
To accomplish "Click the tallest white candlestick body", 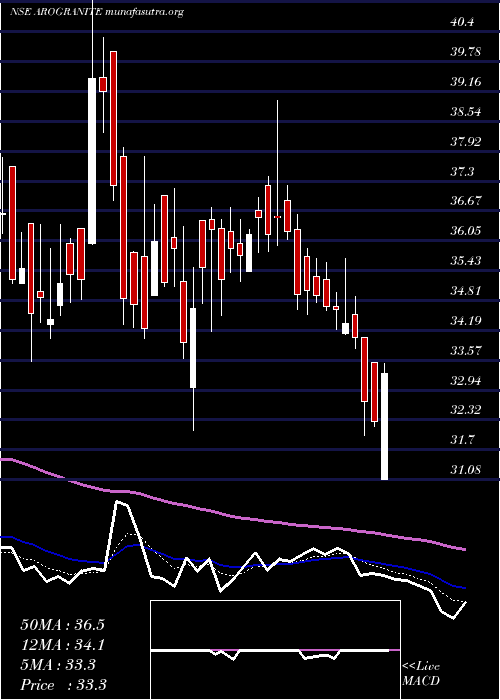I will (92, 161).
